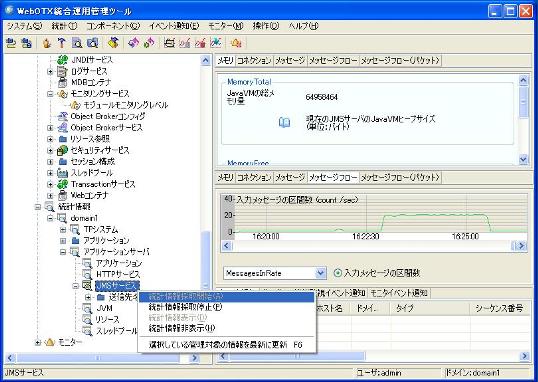Collapse the モニタリングサービス tree node
This screenshot has height=382, width=538.
pyautogui.click(x=50, y=94)
